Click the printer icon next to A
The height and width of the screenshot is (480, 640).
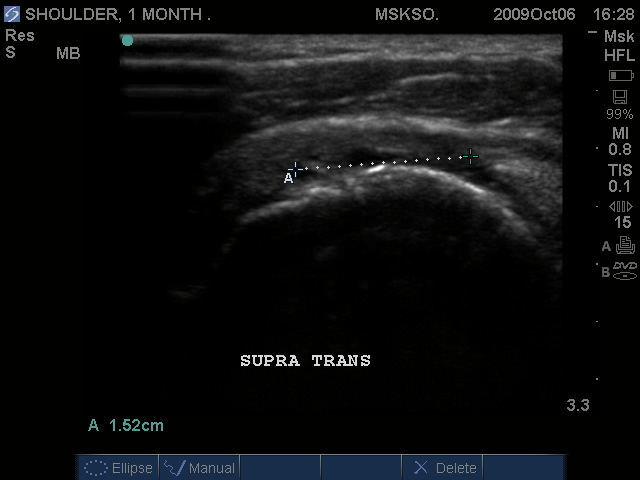point(625,246)
